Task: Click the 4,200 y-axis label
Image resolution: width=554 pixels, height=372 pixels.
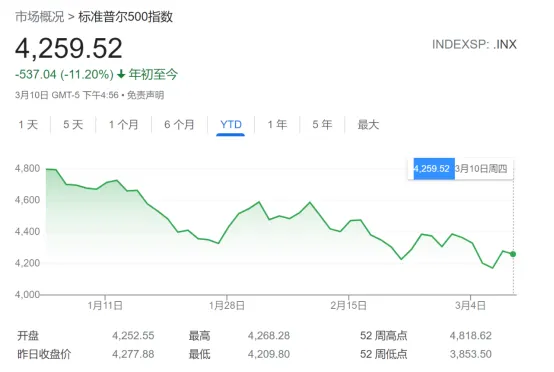Action: [x=28, y=263]
